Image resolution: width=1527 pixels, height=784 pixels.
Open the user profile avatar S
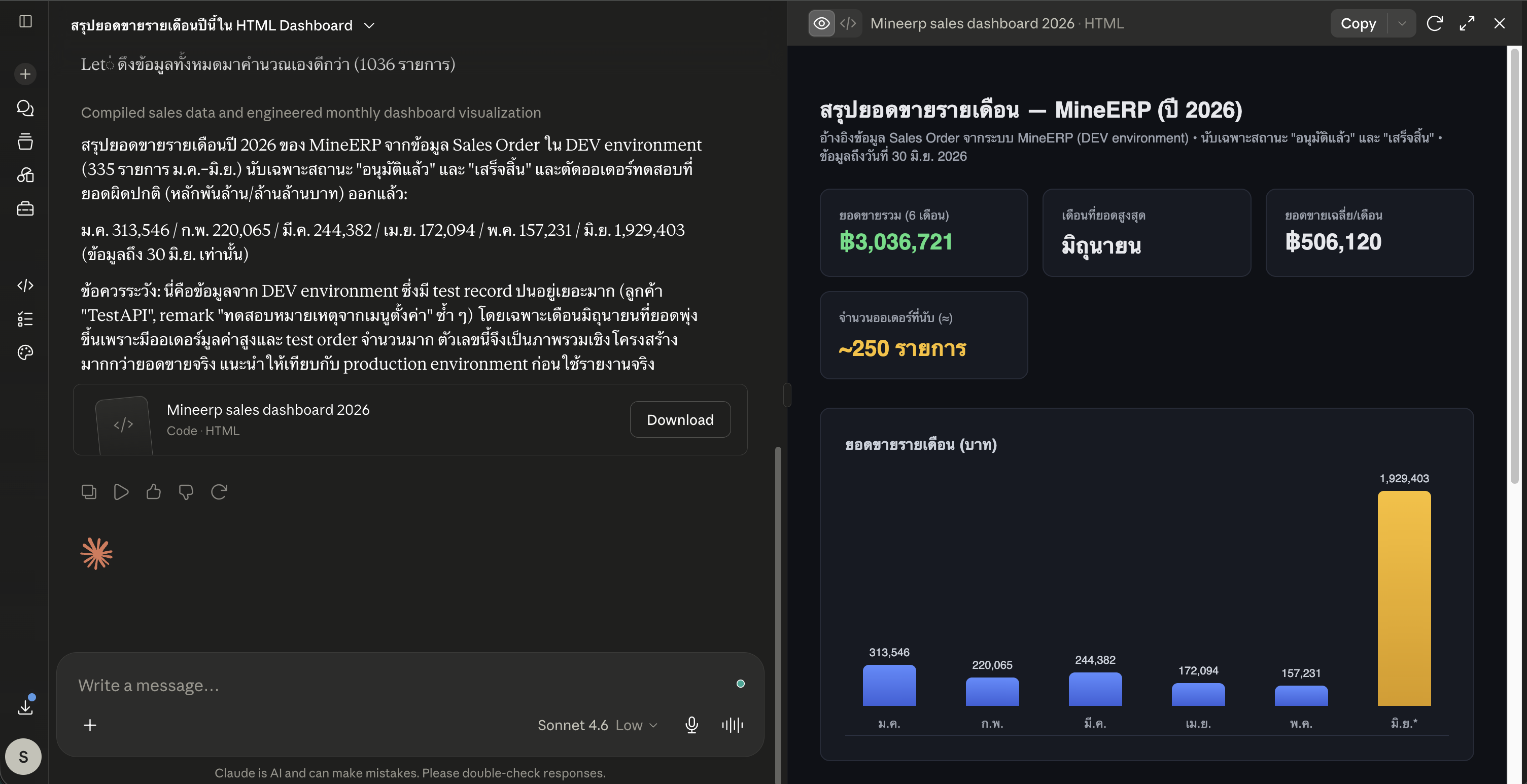[x=23, y=757]
